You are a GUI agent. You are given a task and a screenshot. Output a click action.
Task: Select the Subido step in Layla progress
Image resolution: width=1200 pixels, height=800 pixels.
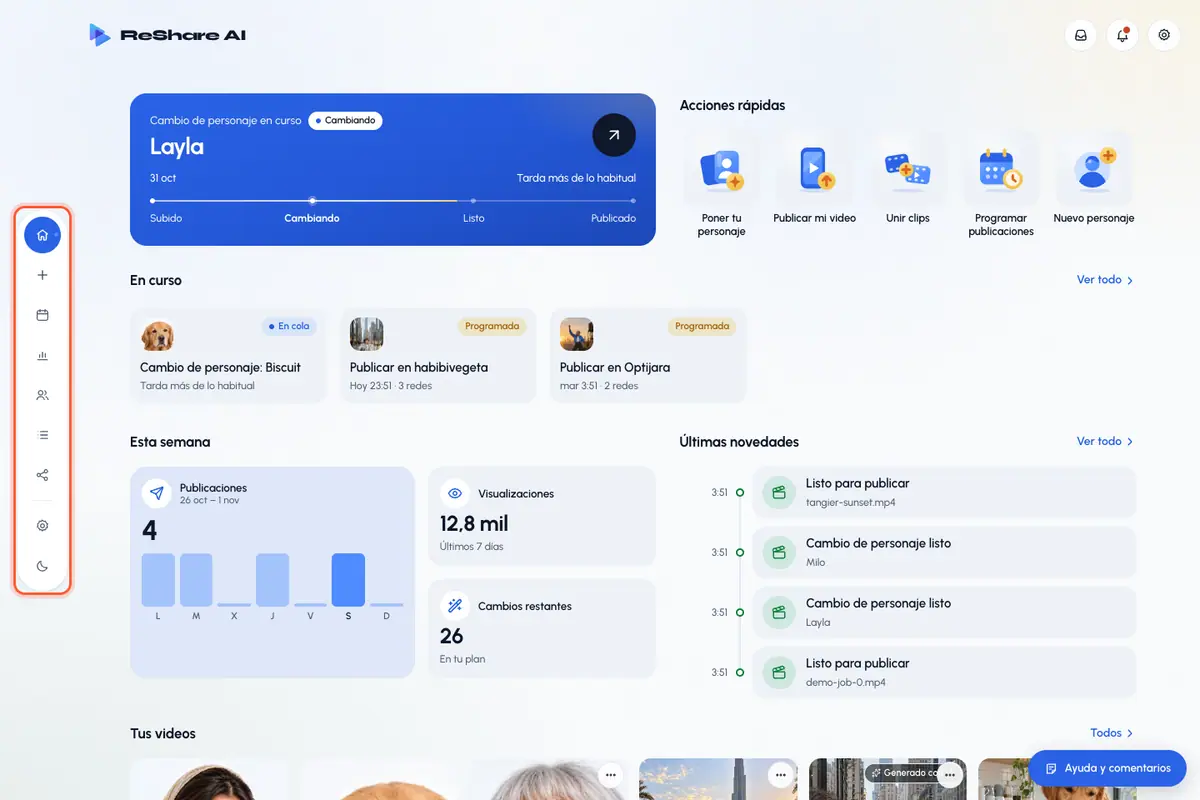click(166, 218)
